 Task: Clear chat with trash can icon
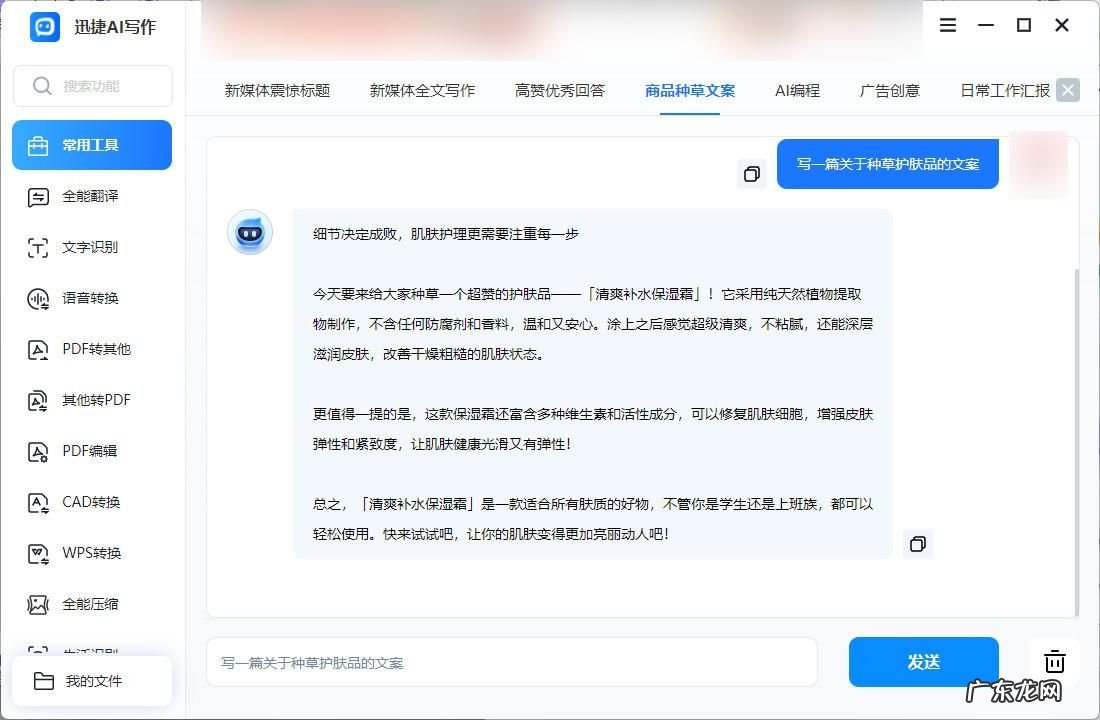[1054, 662]
